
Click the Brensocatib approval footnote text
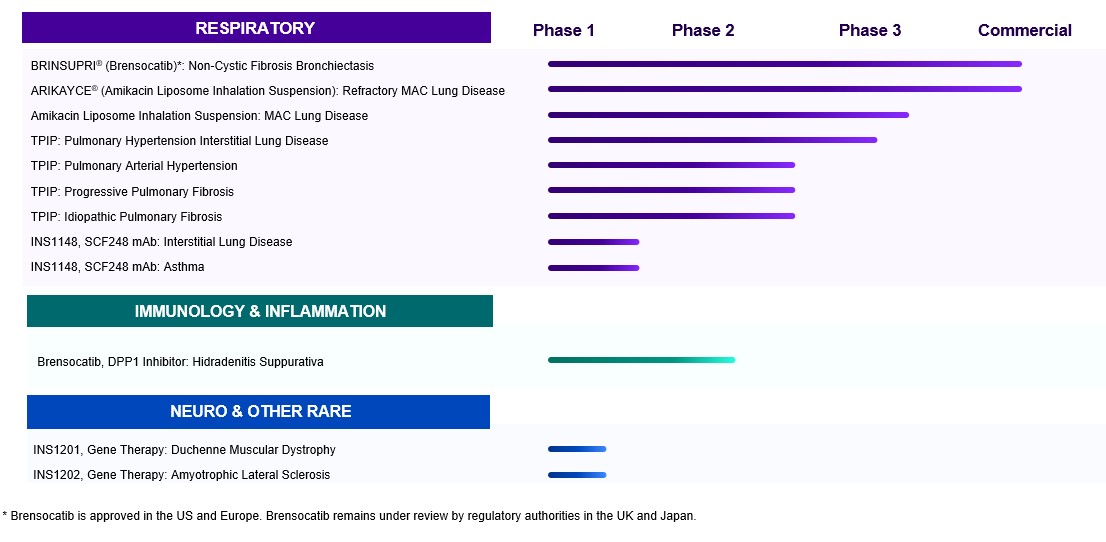pyautogui.click(x=349, y=516)
